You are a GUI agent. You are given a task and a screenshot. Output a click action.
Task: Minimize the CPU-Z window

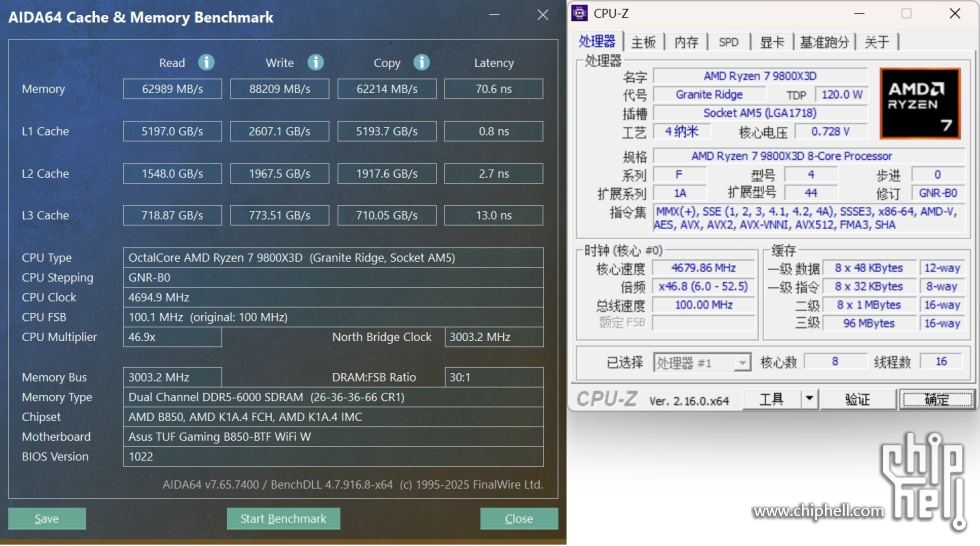coord(859,13)
